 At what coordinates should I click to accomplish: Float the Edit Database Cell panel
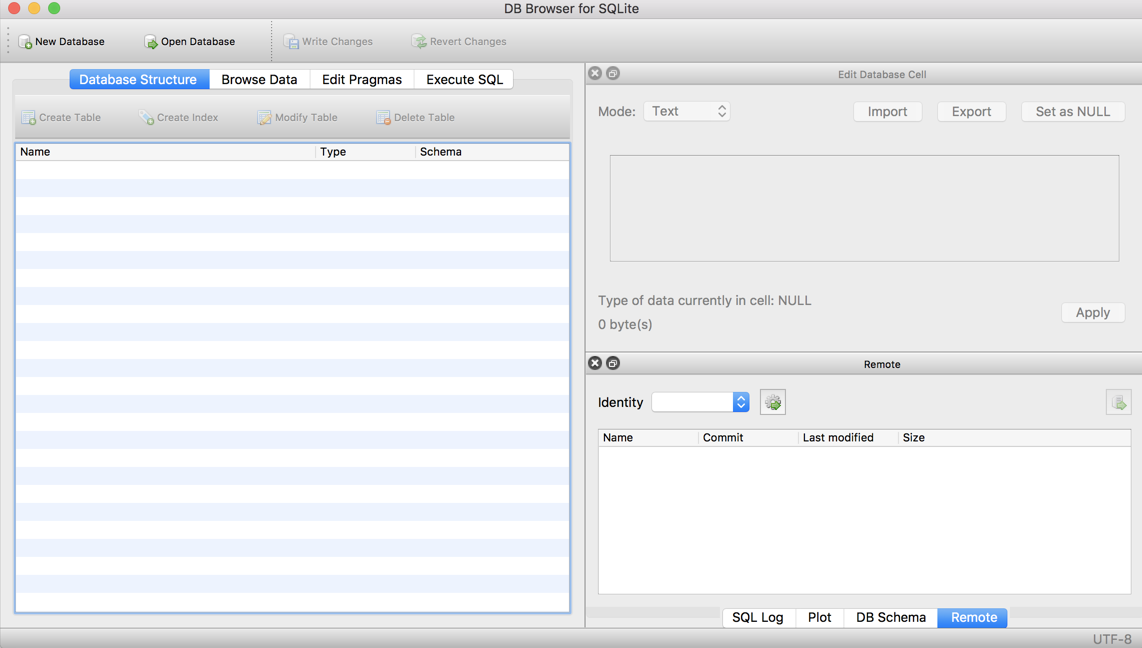pyautogui.click(x=613, y=73)
